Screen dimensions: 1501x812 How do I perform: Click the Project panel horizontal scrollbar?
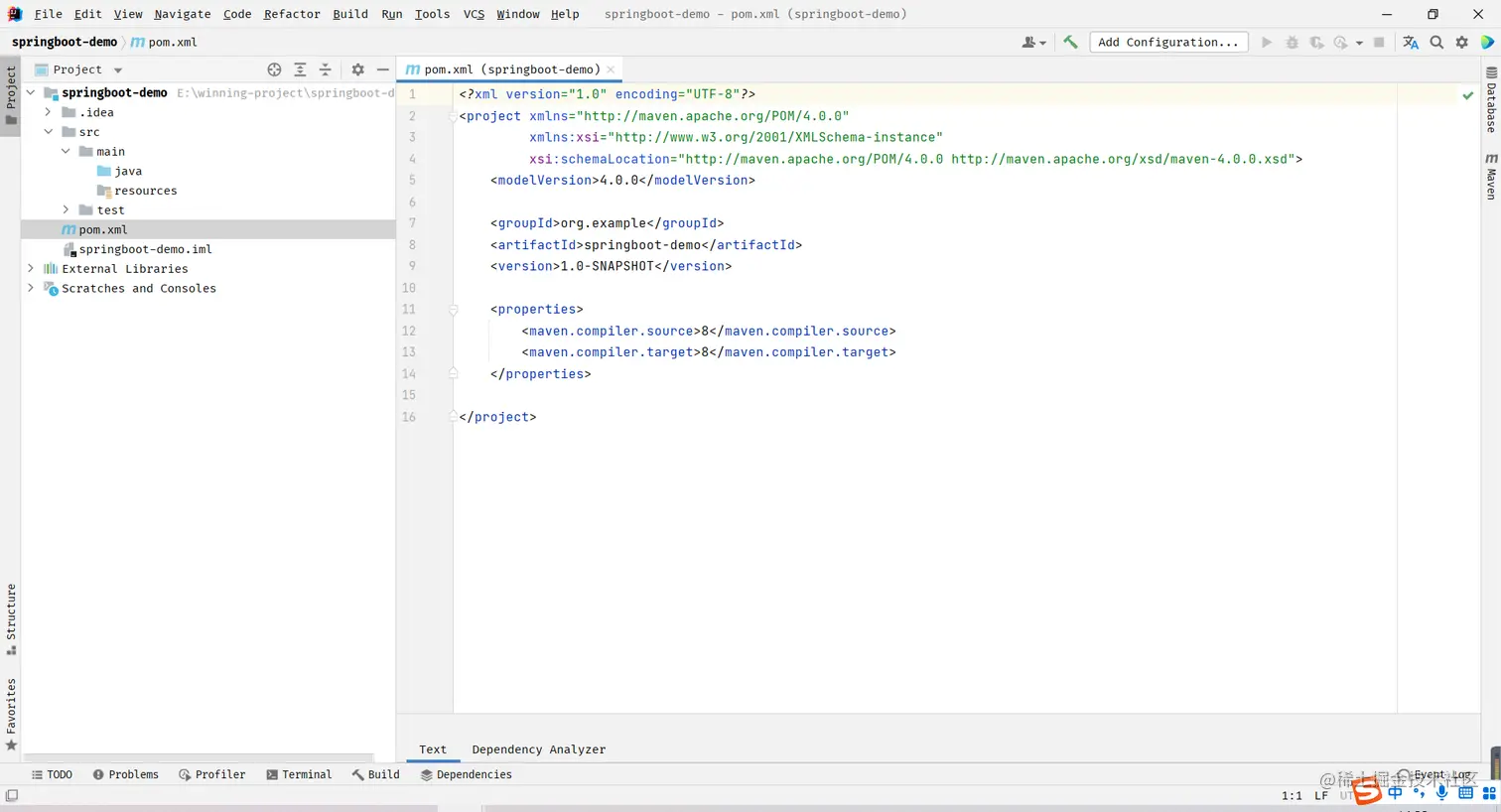coord(199,757)
